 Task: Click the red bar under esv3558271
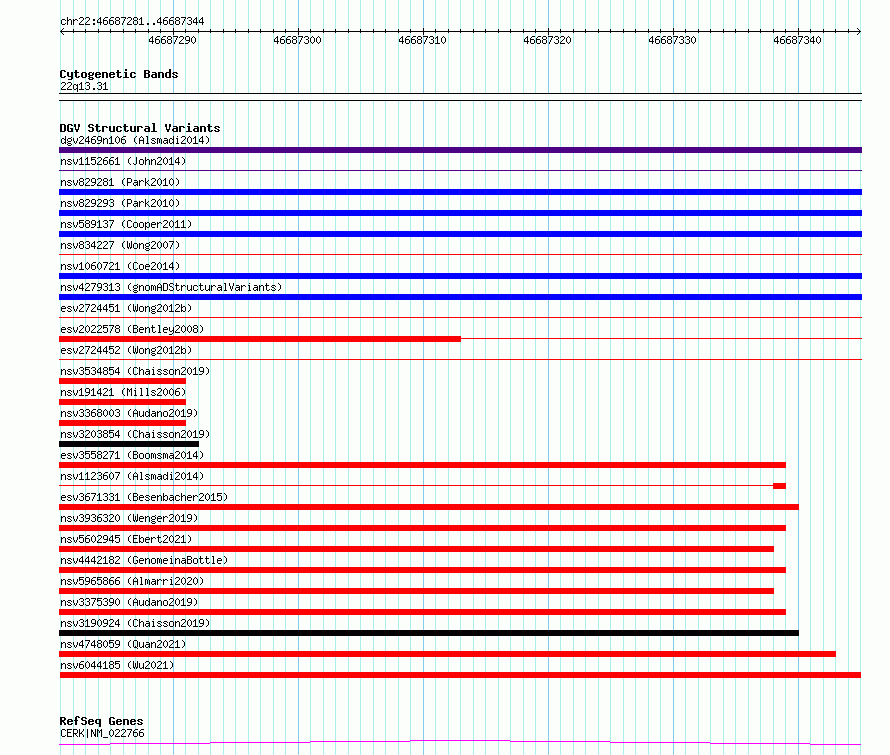[x=422, y=465]
